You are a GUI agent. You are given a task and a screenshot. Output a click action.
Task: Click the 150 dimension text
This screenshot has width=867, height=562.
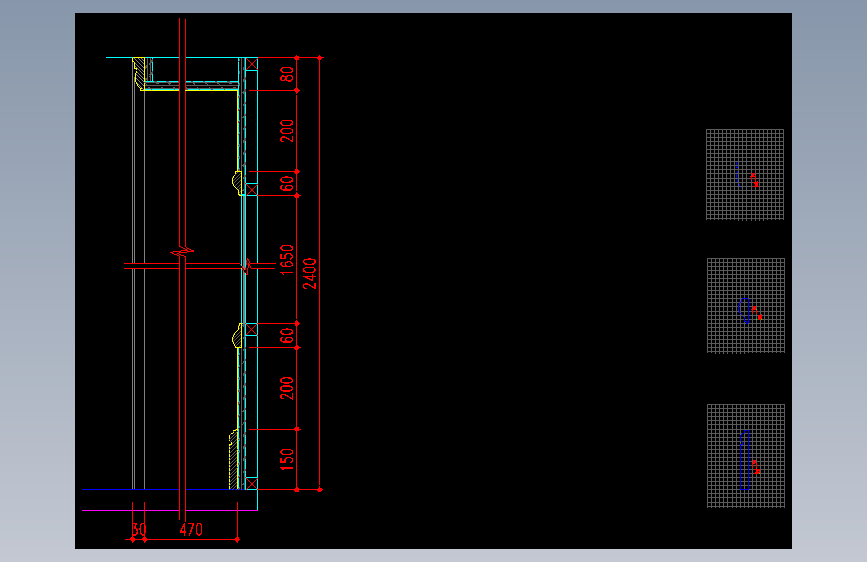(x=286, y=459)
